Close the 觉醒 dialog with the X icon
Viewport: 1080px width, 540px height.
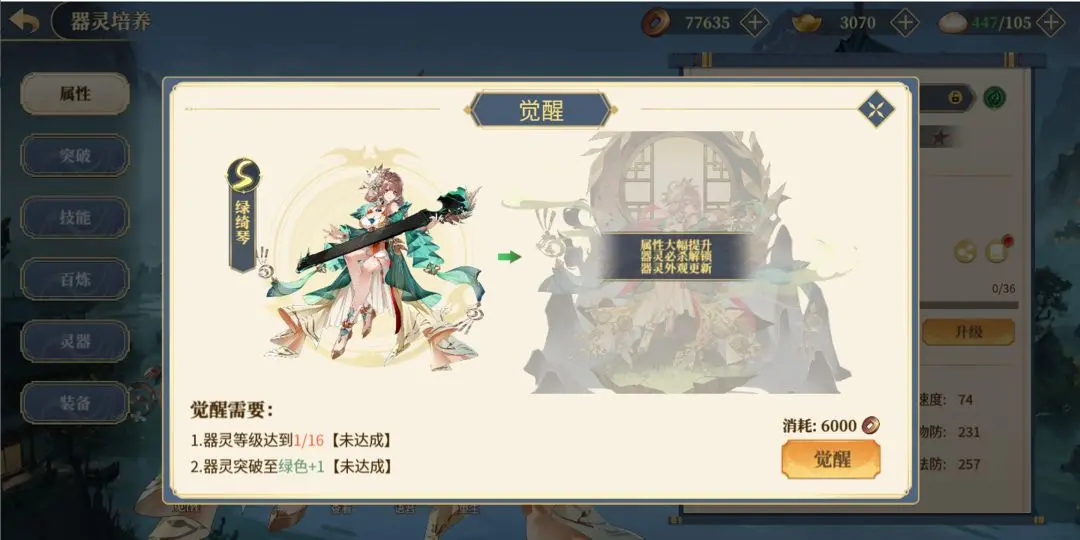tap(876, 109)
